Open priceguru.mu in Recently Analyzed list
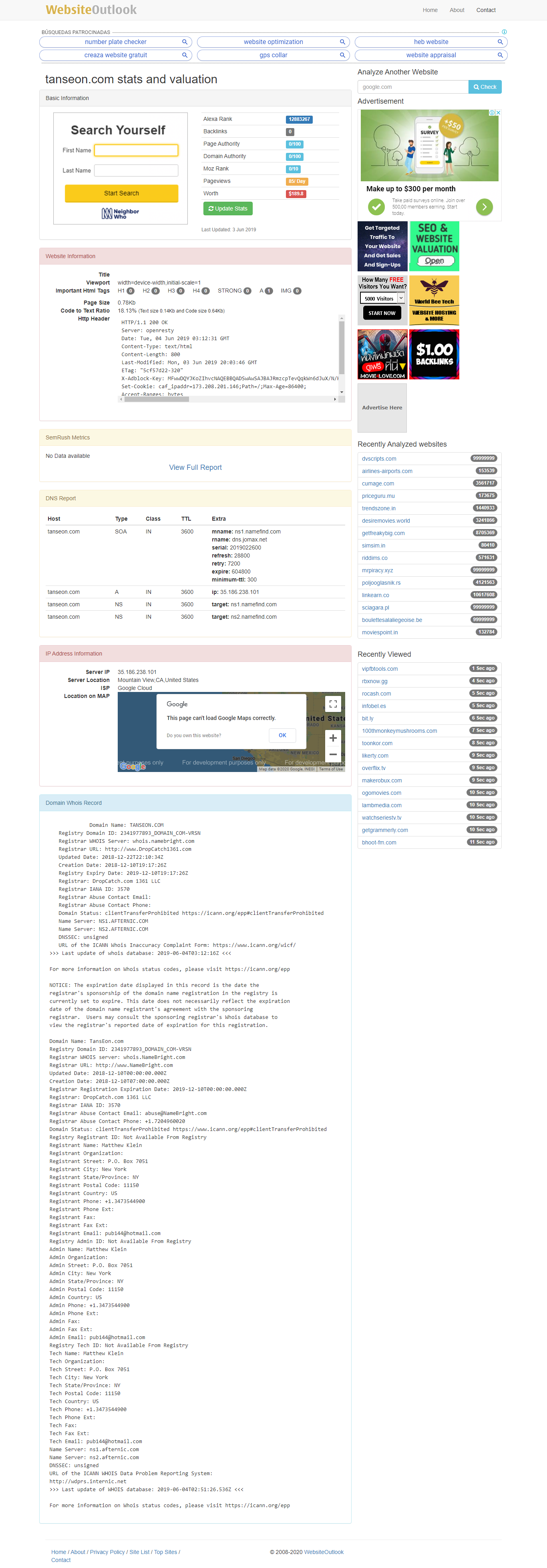Viewport: 547px width, 1568px height. (x=378, y=496)
